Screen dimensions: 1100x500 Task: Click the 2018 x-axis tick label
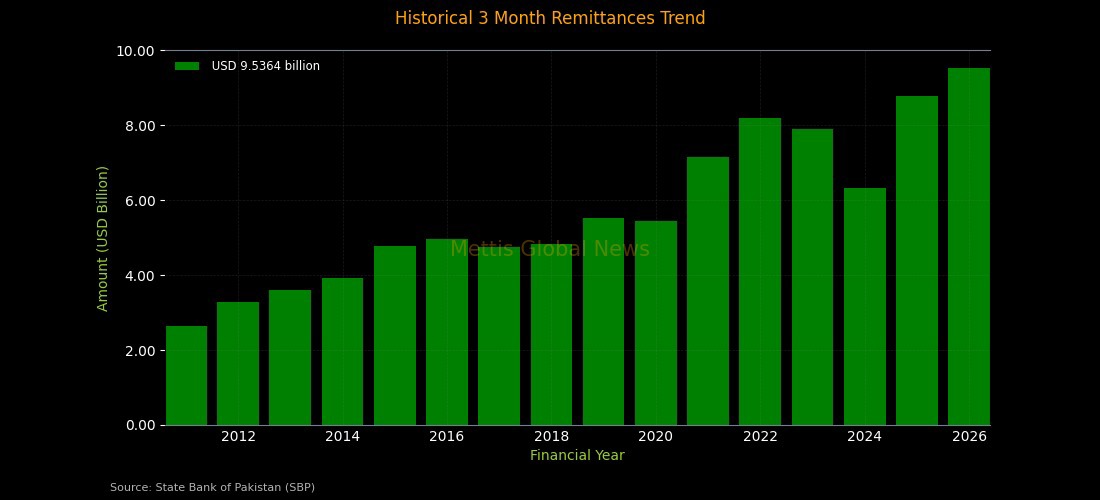[x=551, y=436]
